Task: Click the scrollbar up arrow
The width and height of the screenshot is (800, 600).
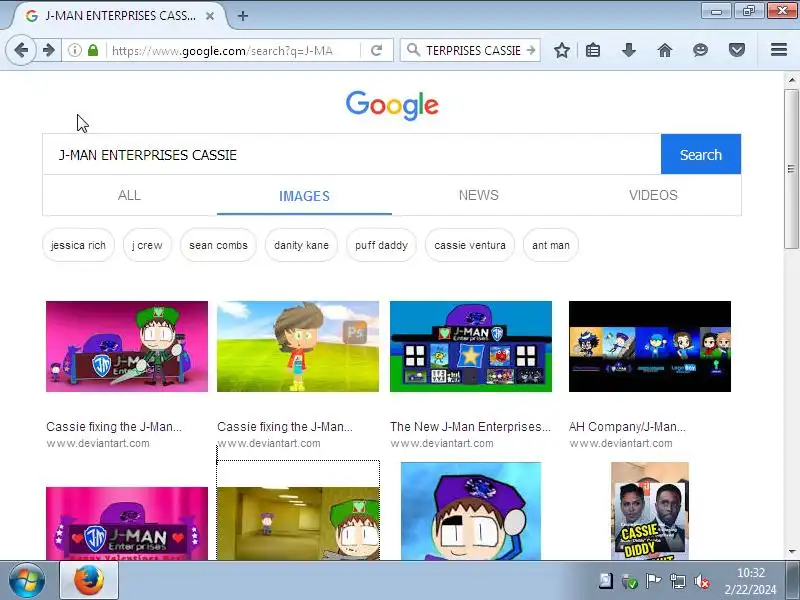Action: pyautogui.click(x=791, y=80)
